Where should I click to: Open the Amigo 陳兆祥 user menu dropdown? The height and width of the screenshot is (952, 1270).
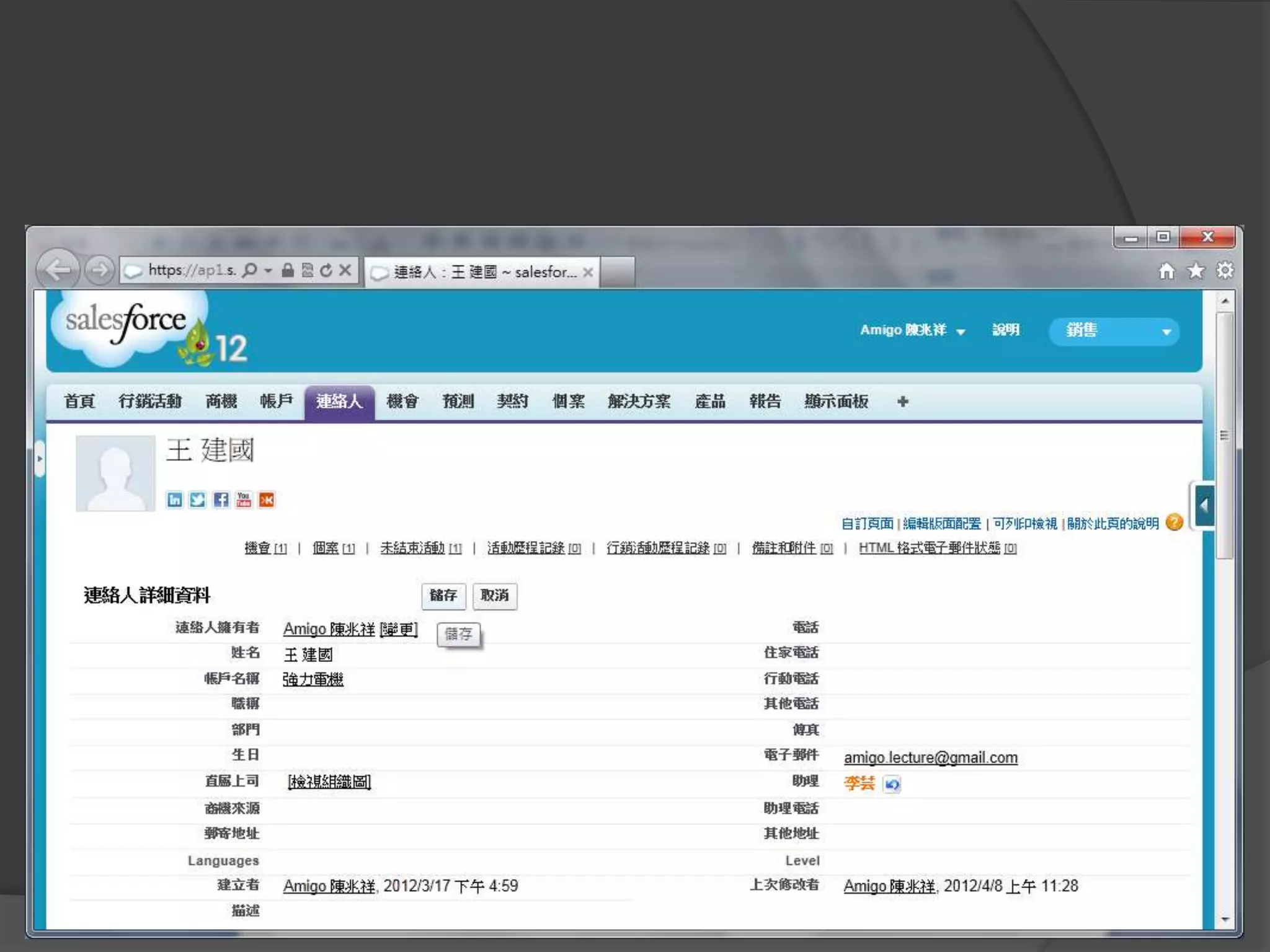tap(913, 330)
